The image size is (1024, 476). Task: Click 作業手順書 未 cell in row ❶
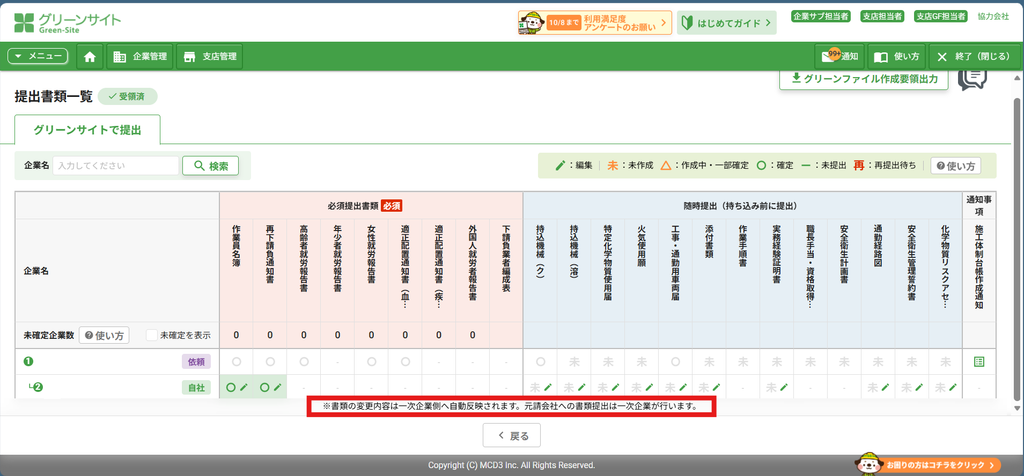tap(743, 362)
